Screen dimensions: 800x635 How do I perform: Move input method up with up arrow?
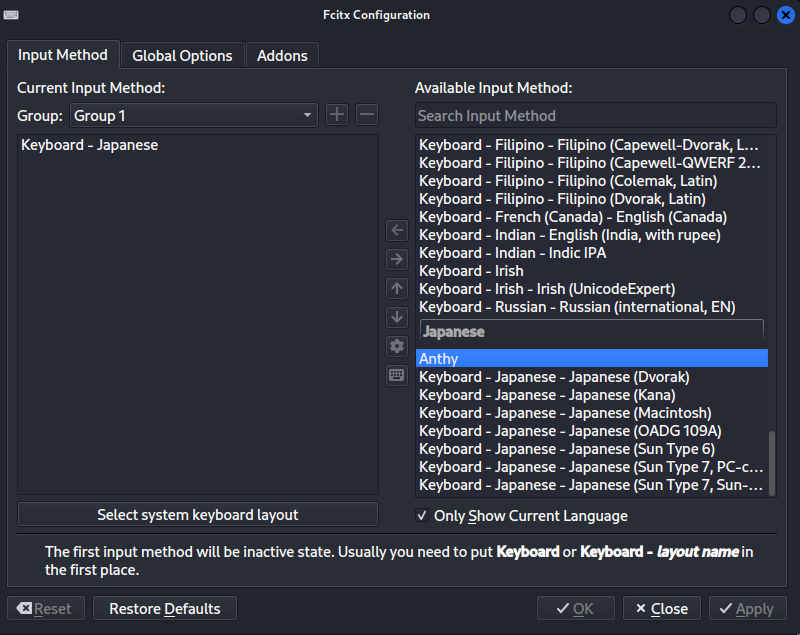pyautogui.click(x=397, y=289)
